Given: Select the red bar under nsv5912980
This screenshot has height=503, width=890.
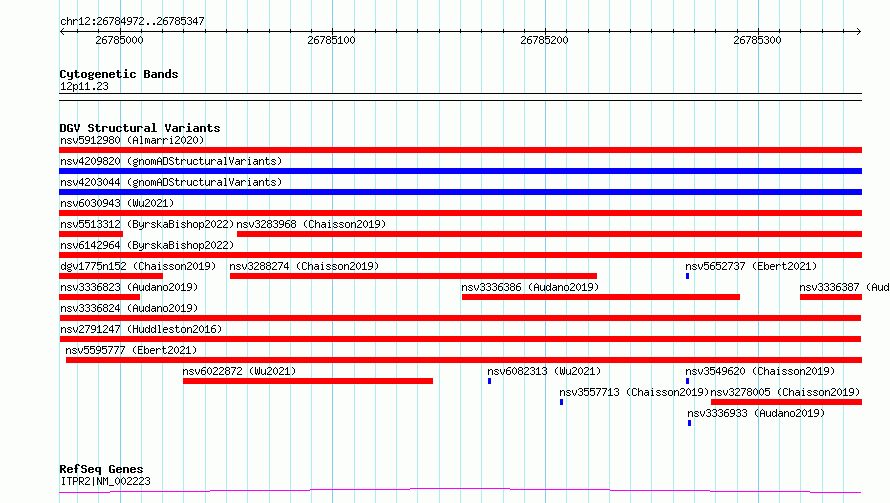Looking at the screenshot, I should tap(460, 150).
